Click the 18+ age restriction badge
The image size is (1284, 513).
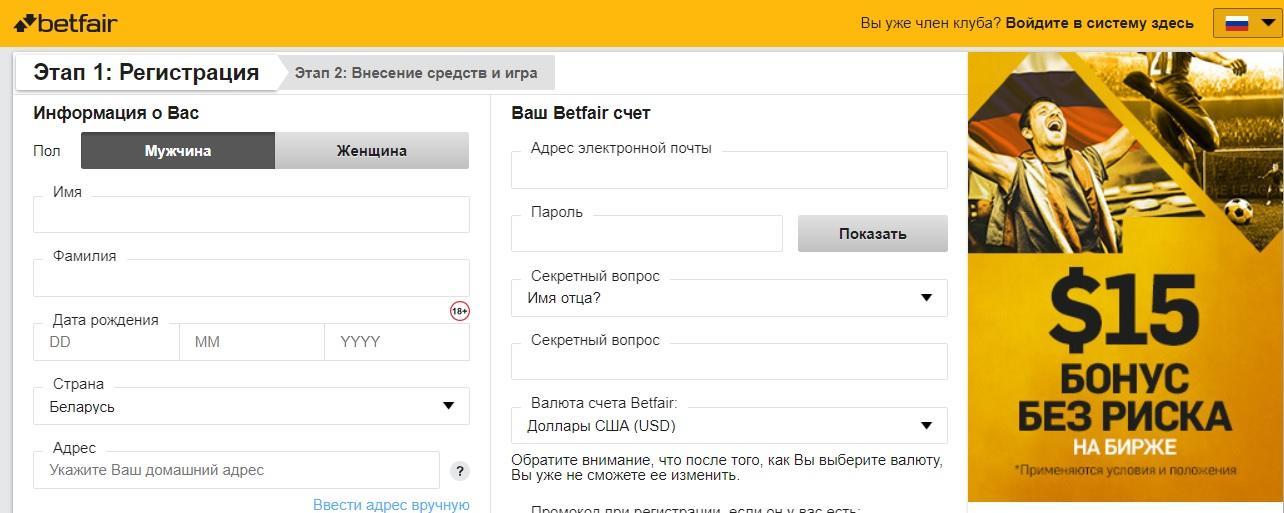click(459, 311)
